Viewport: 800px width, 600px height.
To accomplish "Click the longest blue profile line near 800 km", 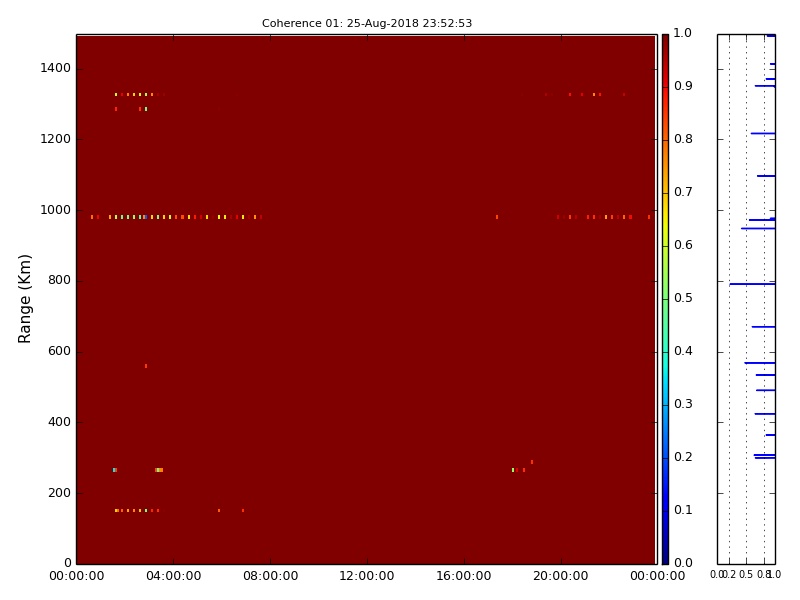I will pyautogui.click(x=752, y=284).
